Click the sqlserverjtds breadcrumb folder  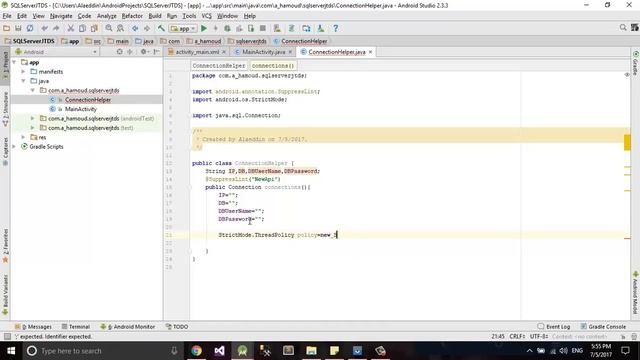pyautogui.click(x=247, y=41)
